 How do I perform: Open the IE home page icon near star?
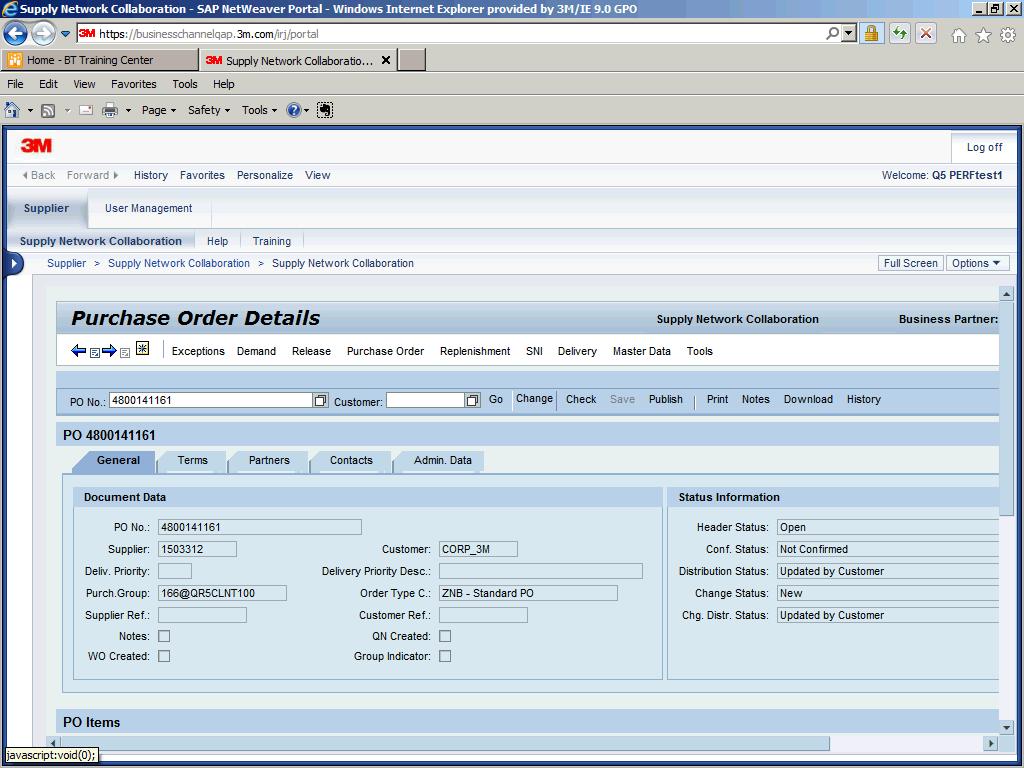tap(959, 35)
